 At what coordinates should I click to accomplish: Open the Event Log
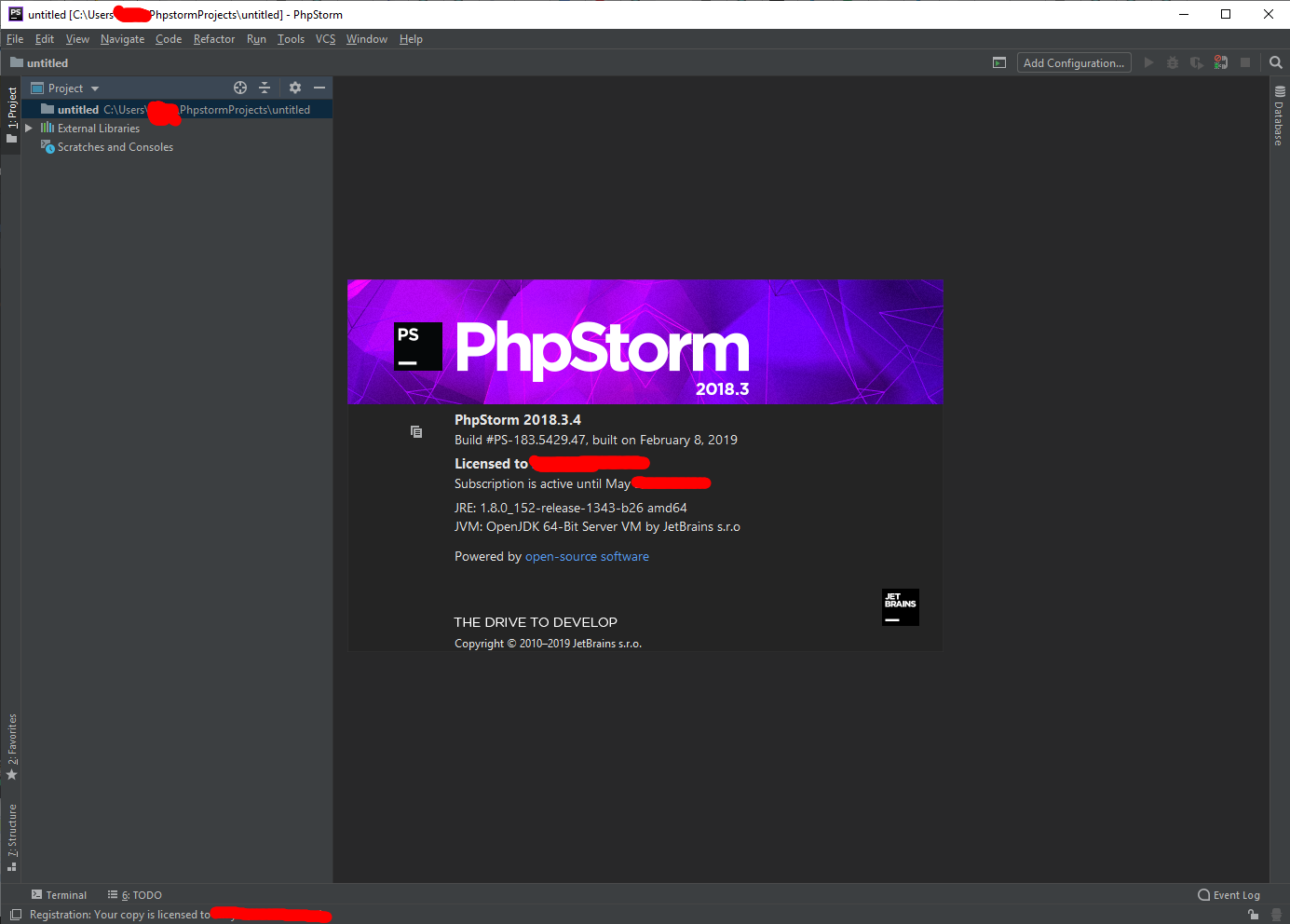1229,895
